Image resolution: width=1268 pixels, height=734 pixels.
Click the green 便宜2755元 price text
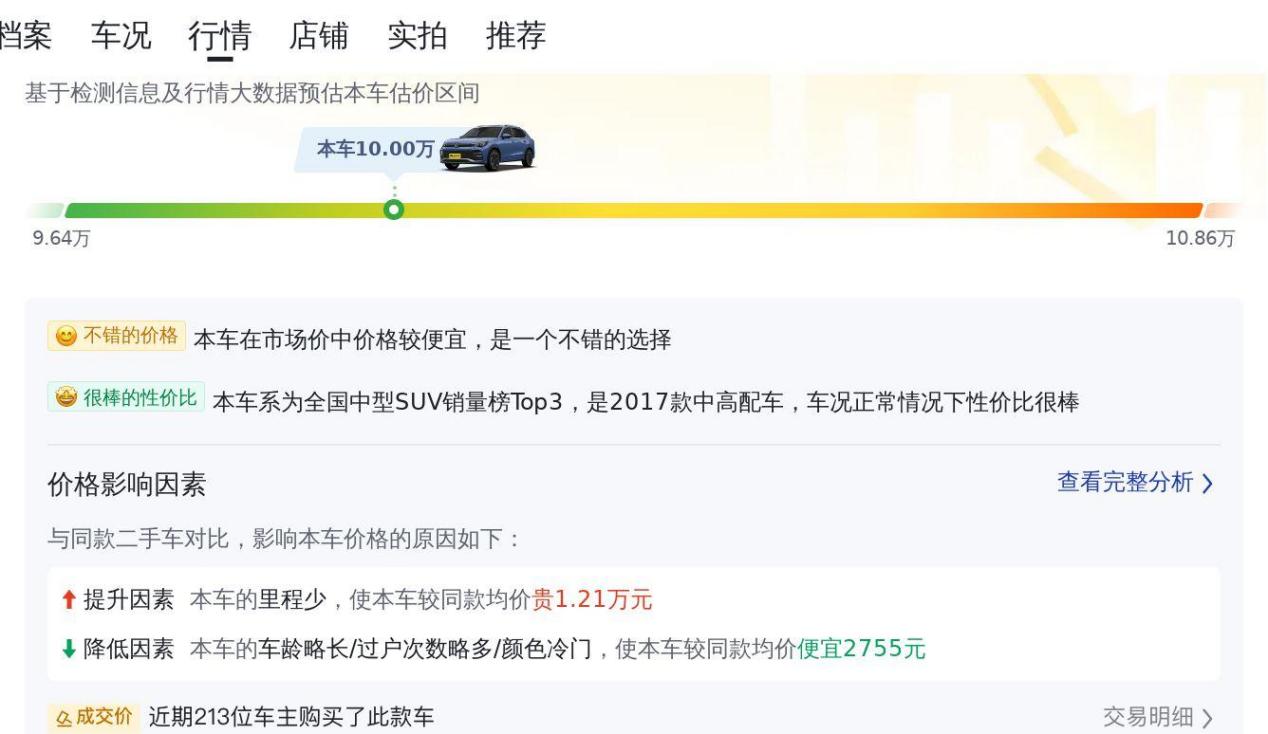pyautogui.click(x=861, y=649)
